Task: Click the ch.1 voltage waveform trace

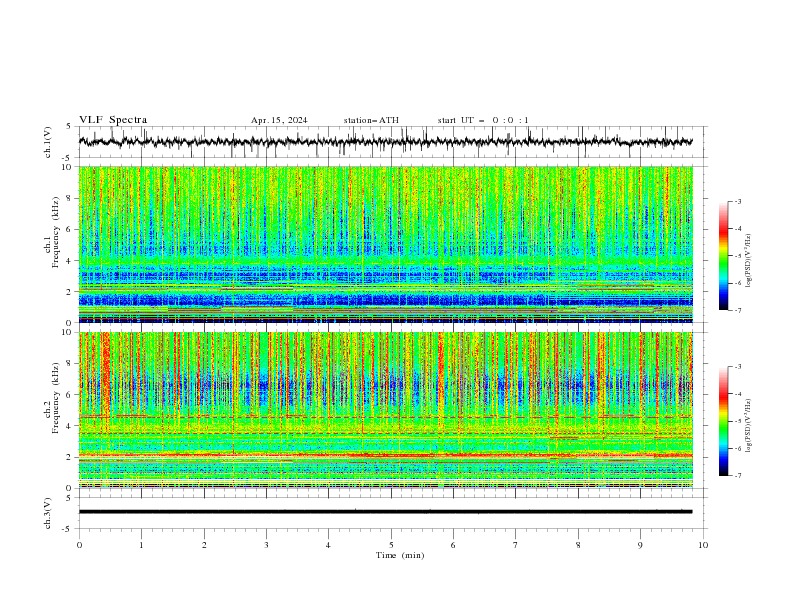Action: click(x=385, y=142)
